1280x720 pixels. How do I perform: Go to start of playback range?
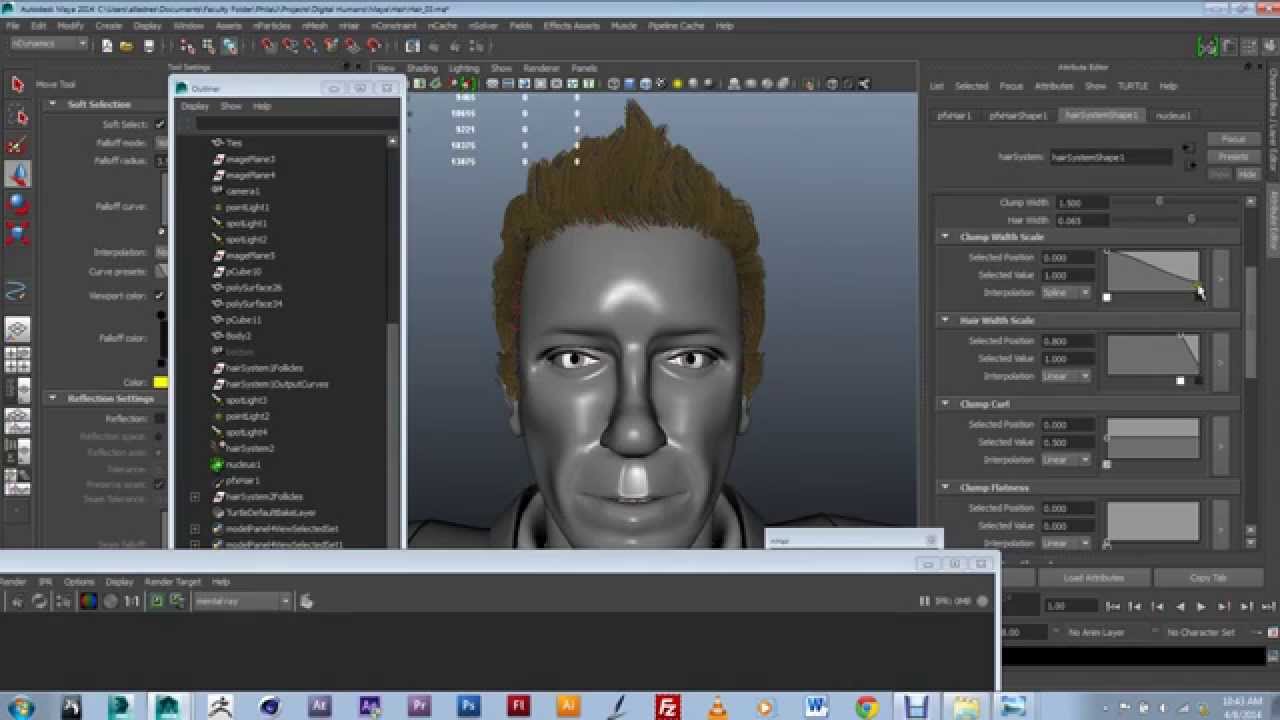[1113, 606]
